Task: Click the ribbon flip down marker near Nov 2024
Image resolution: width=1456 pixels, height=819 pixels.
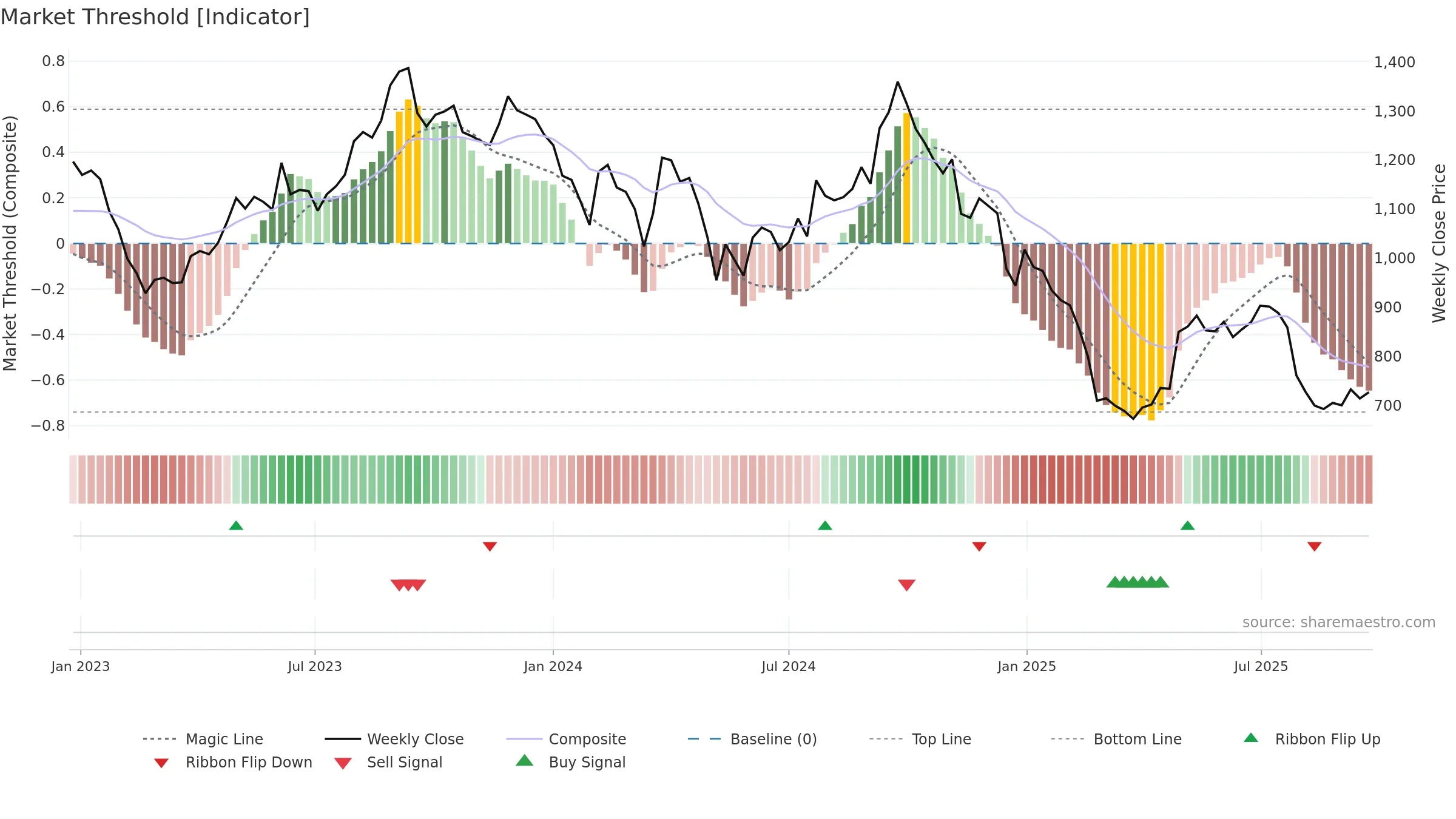Action: pos(979,547)
